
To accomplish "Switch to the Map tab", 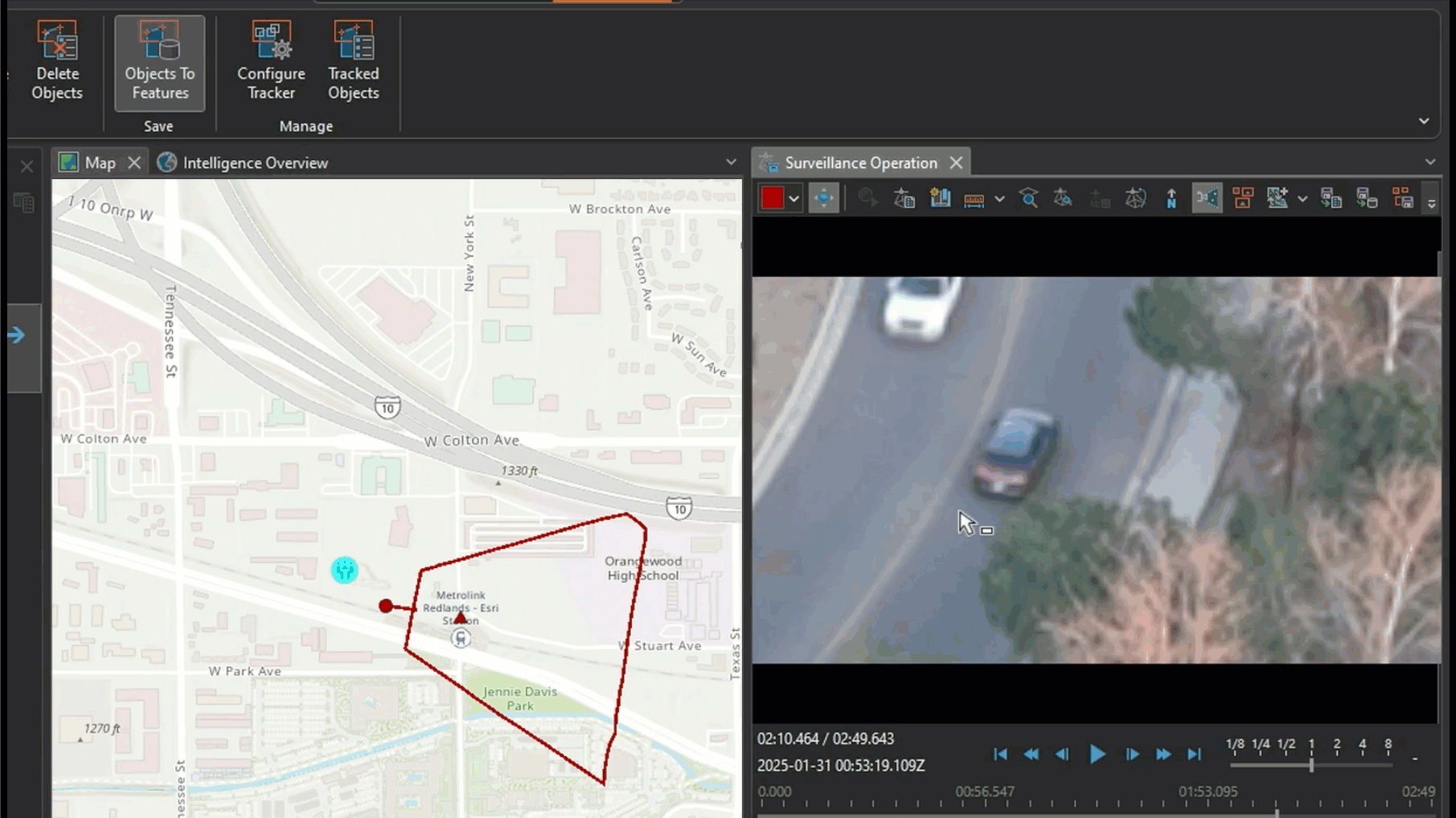I will (100, 162).
